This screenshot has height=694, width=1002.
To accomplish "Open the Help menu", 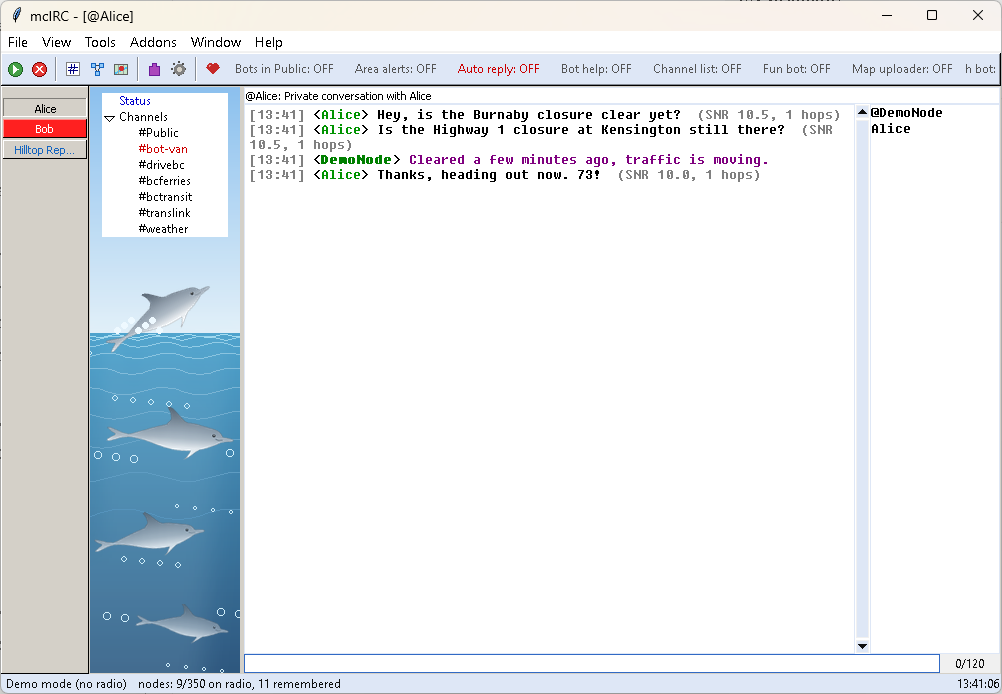I will [x=268, y=42].
